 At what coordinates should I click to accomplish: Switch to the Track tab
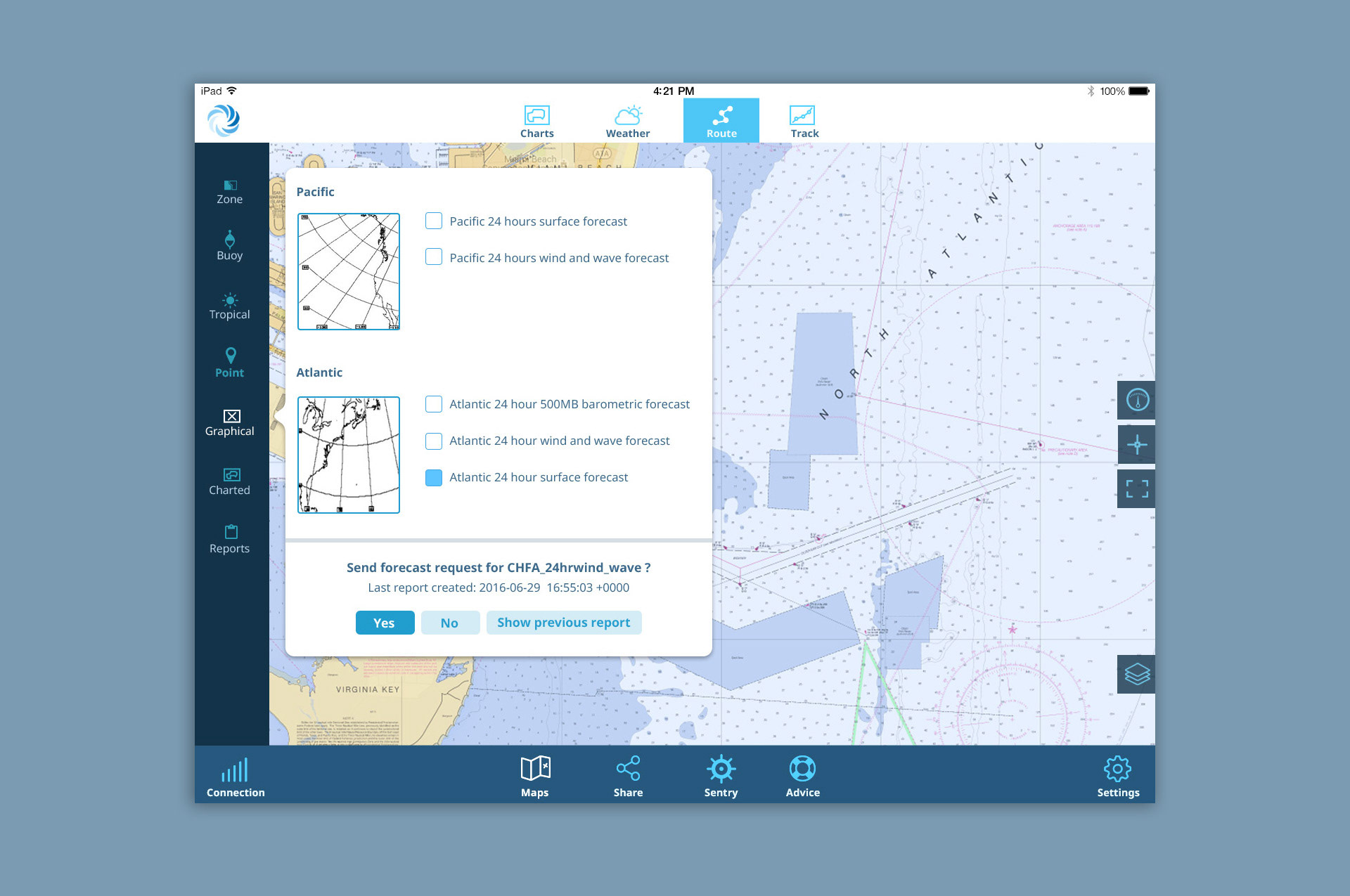point(804,122)
